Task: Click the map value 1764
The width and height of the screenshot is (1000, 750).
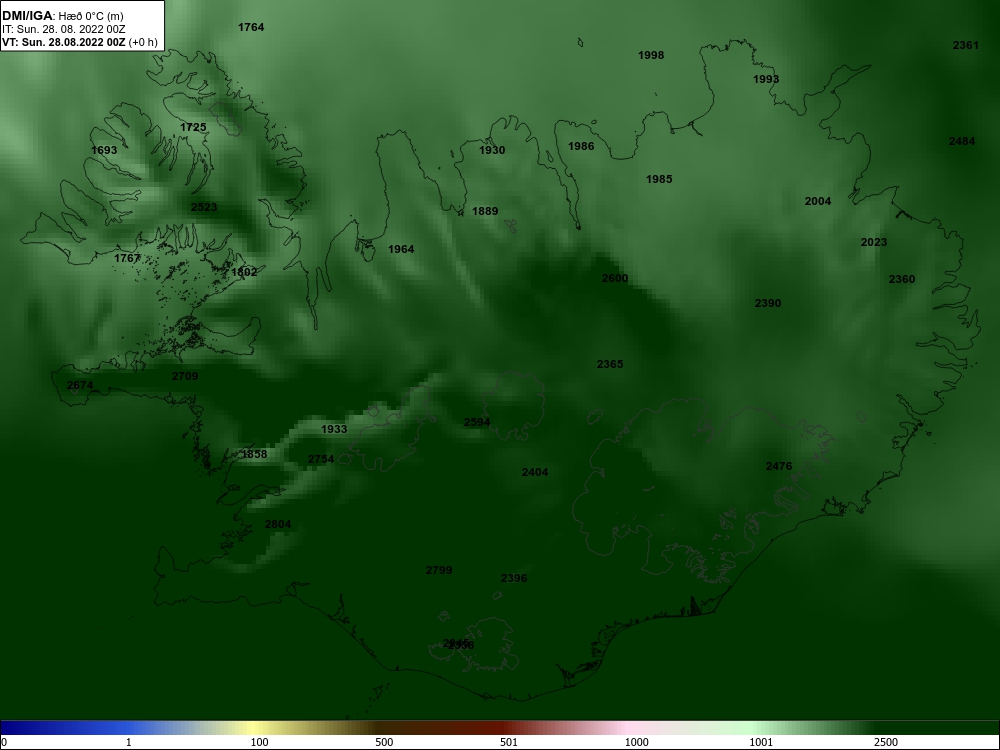Action: click(x=251, y=27)
